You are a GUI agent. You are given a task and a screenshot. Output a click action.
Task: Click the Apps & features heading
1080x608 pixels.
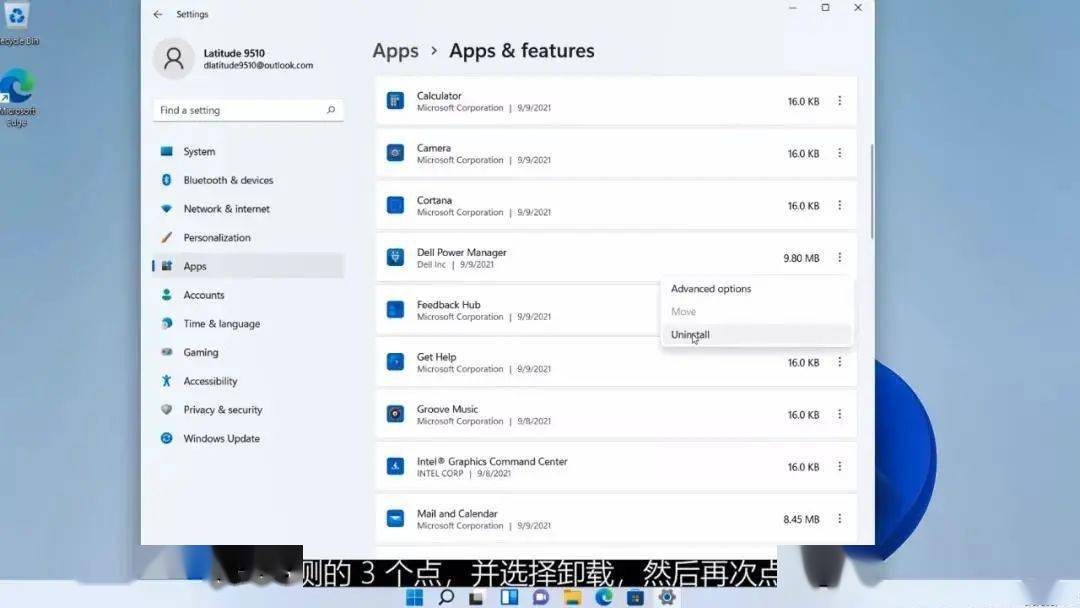pos(521,51)
